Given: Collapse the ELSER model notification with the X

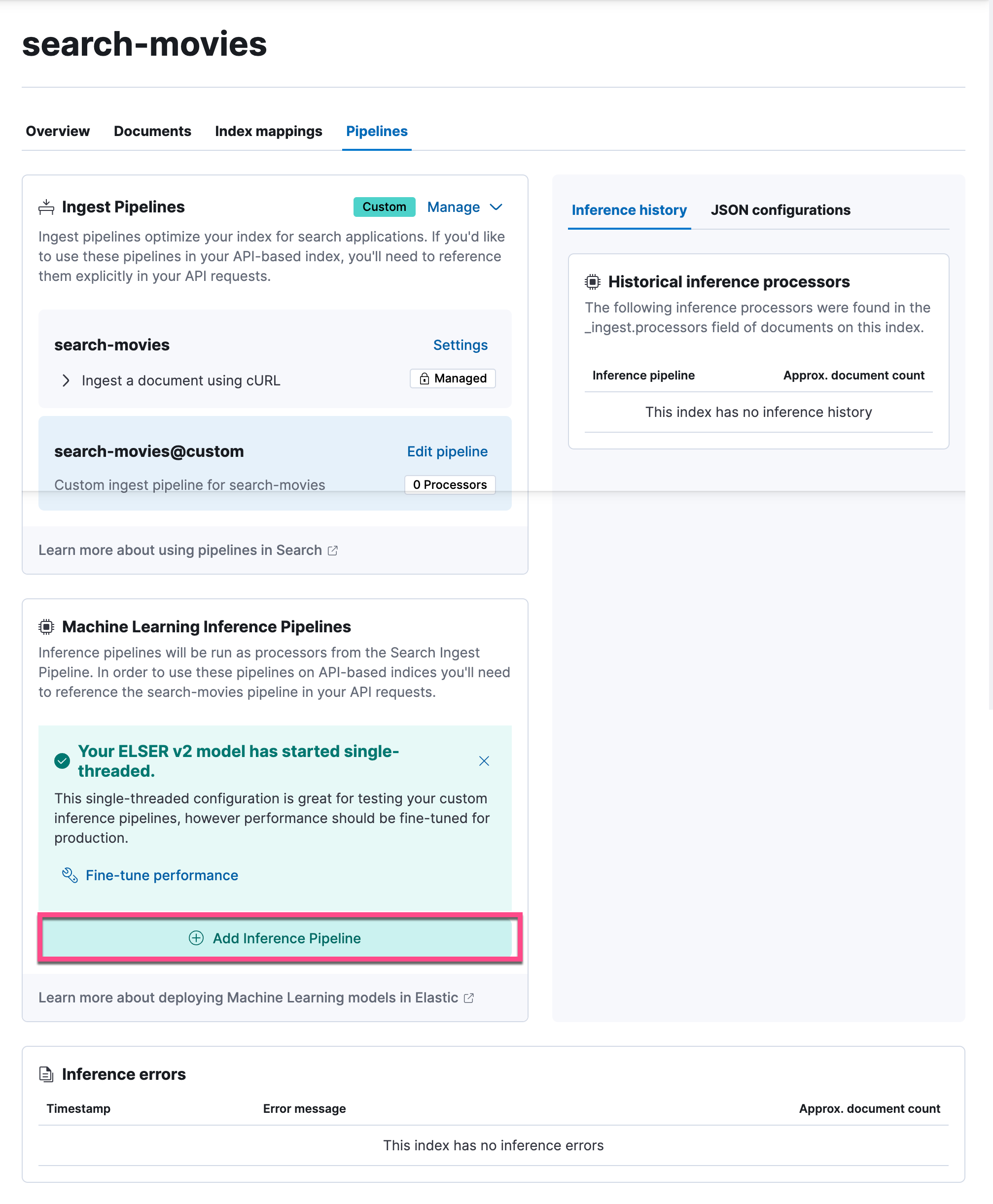Looking at the screenshot, I should click(484, 761).
